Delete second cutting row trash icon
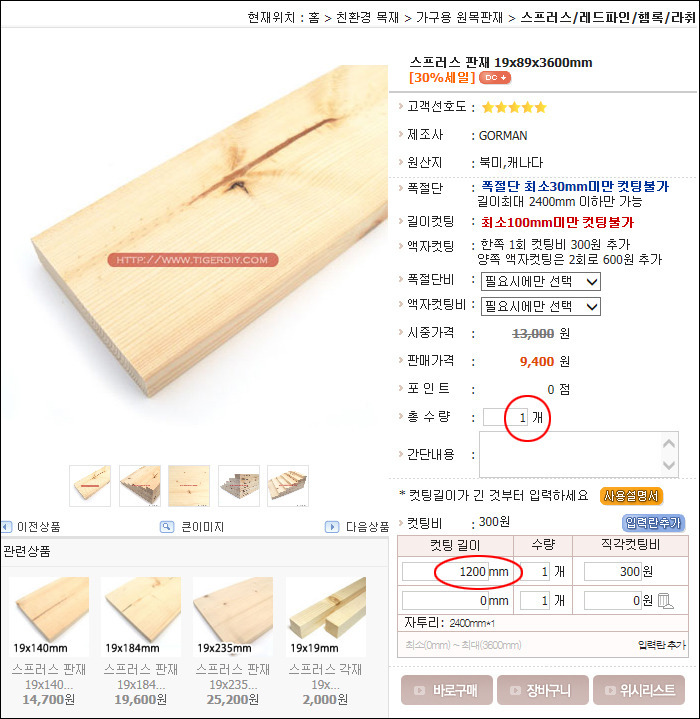 (665, 601)
